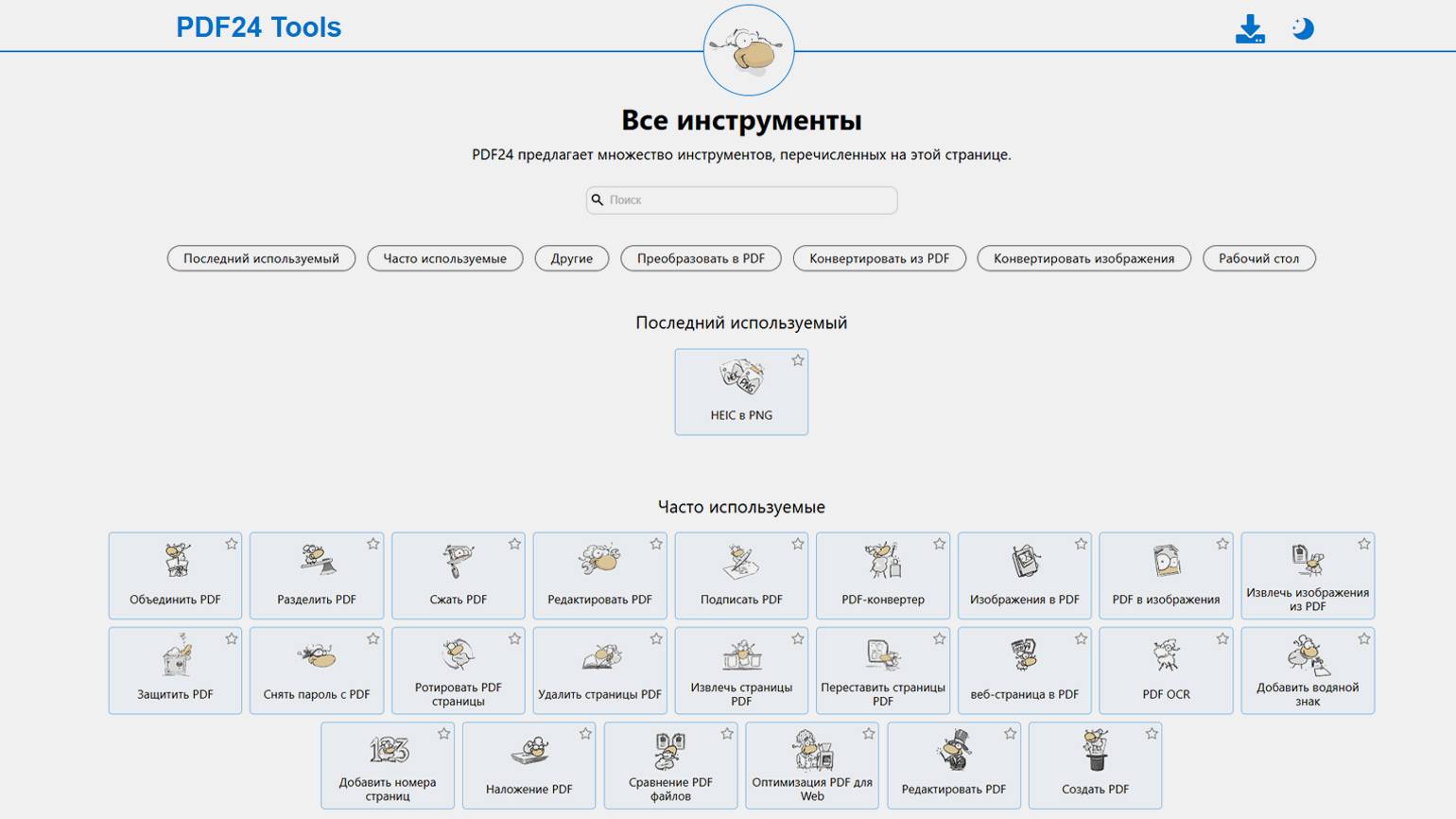Viewport: 1456px width, 819px height.
Task: Select Конвертировать изображения category filter
Action: click(x=1083, y=258)
